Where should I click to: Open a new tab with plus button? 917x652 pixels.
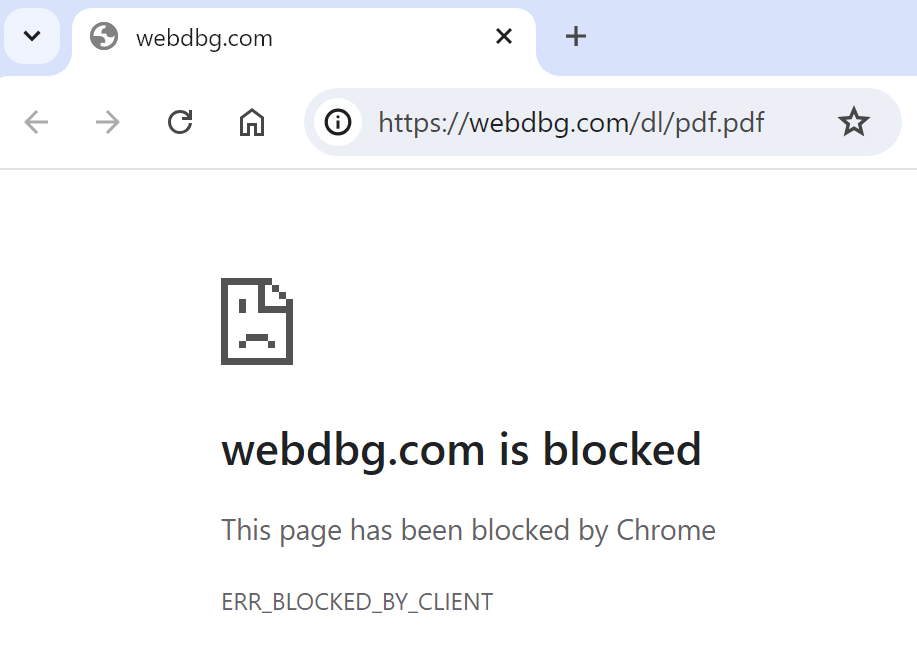coord(575,36)
